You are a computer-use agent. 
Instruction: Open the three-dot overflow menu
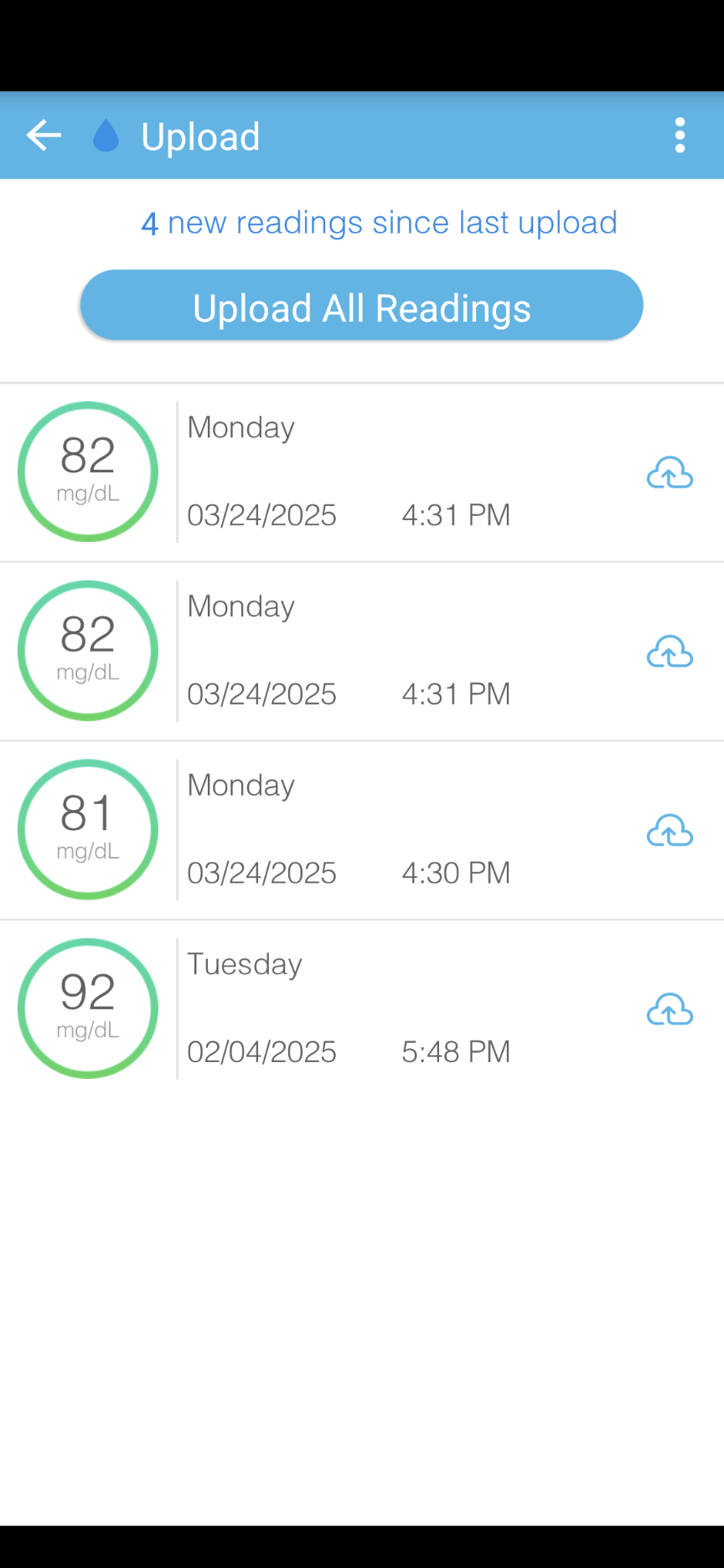(x=680, y=136)
